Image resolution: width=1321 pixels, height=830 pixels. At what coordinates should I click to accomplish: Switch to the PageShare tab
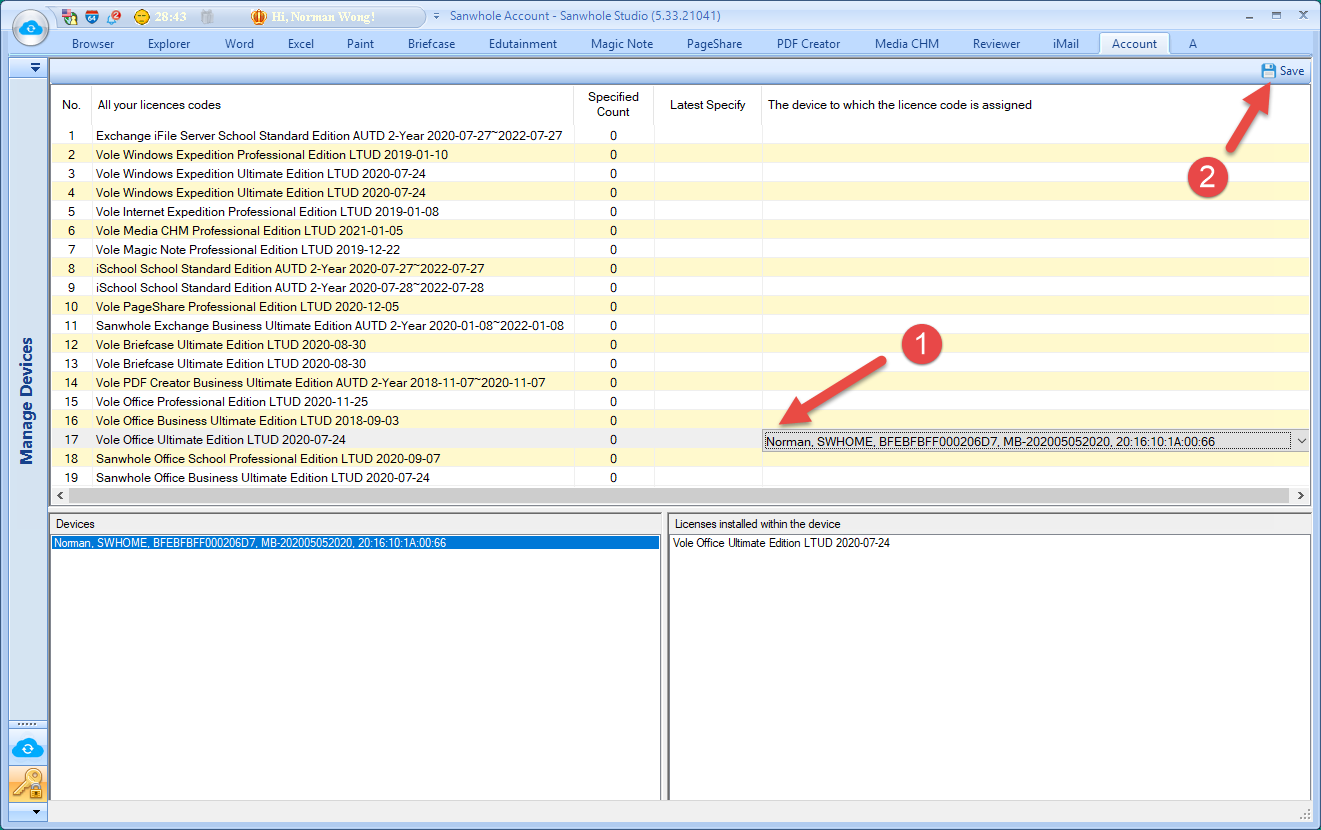point(714,44)
